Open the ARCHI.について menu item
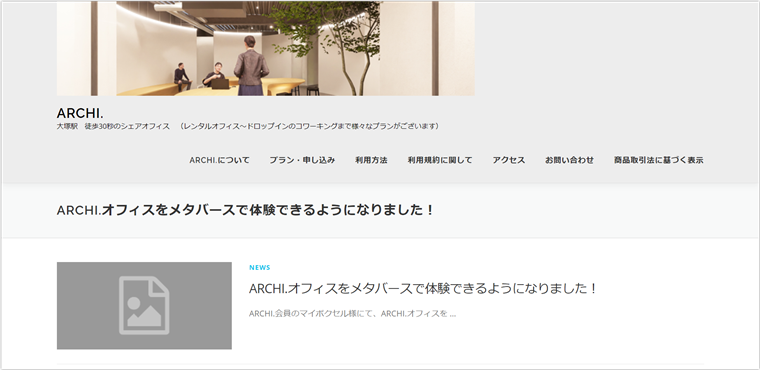Viewport: 760px width, 370px height. point(220,160)
